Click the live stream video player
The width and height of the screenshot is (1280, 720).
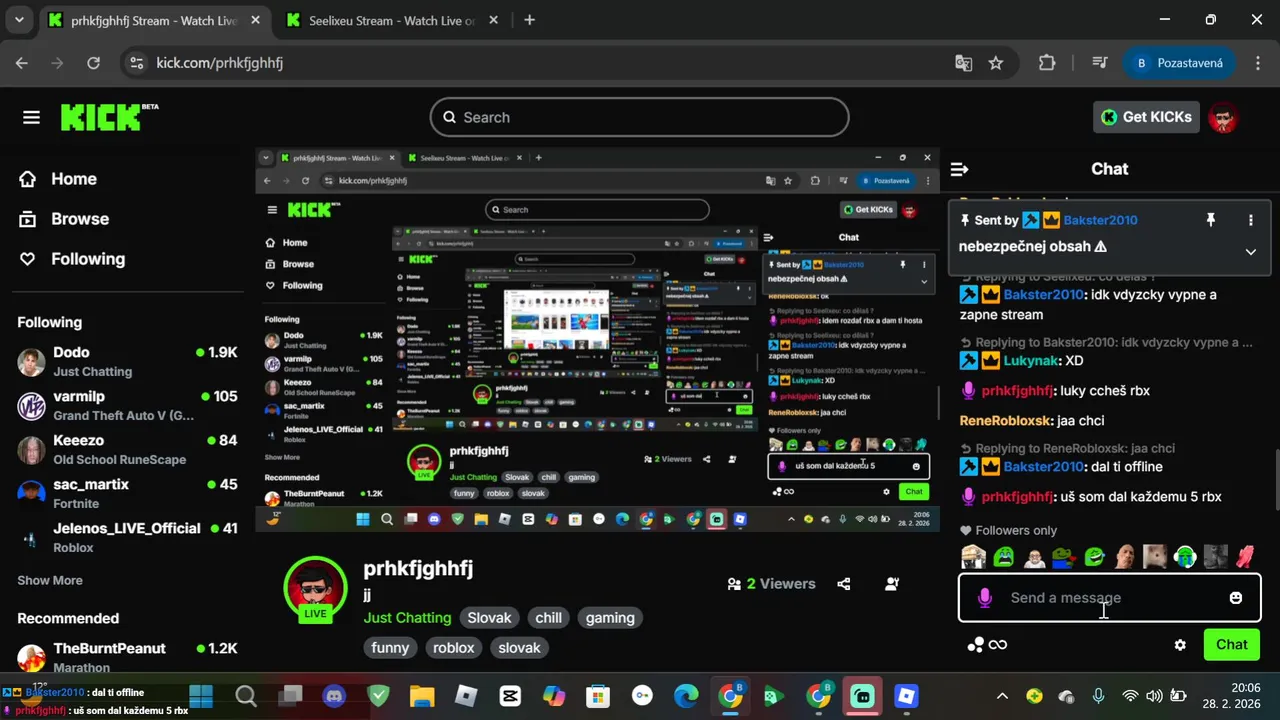(597, 339)
